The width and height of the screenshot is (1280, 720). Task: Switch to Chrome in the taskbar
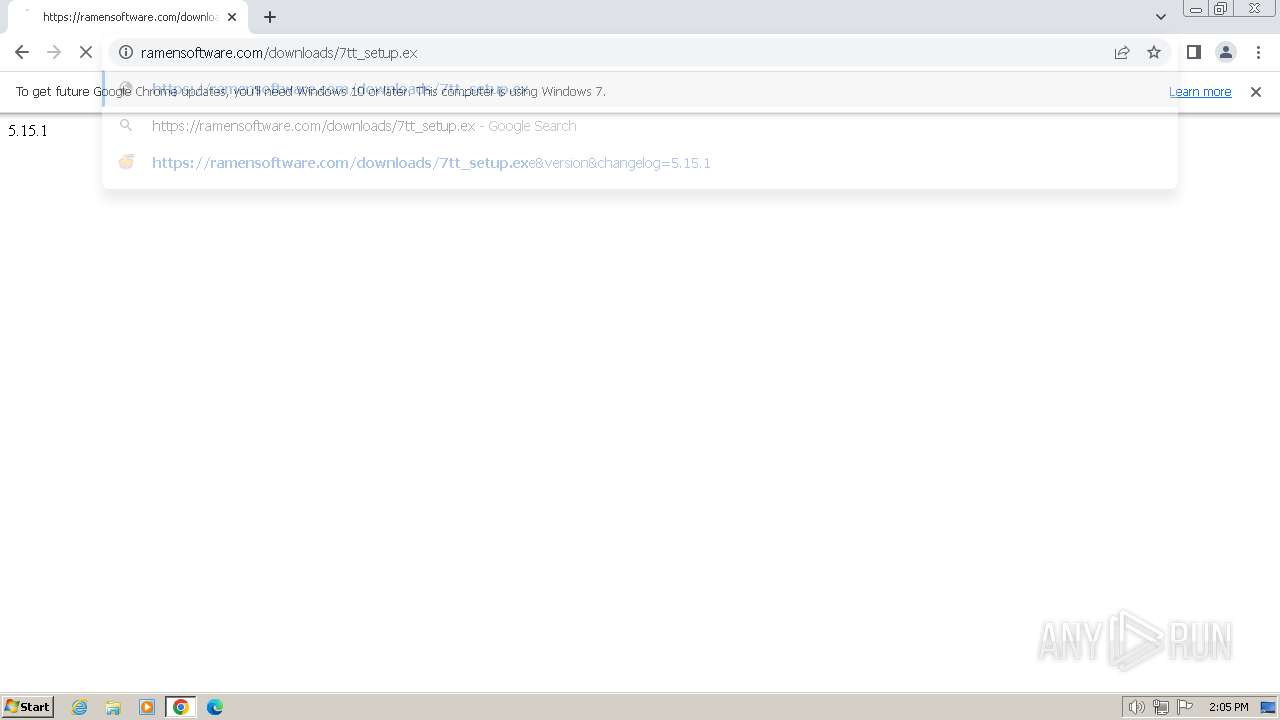click(181, 707)
